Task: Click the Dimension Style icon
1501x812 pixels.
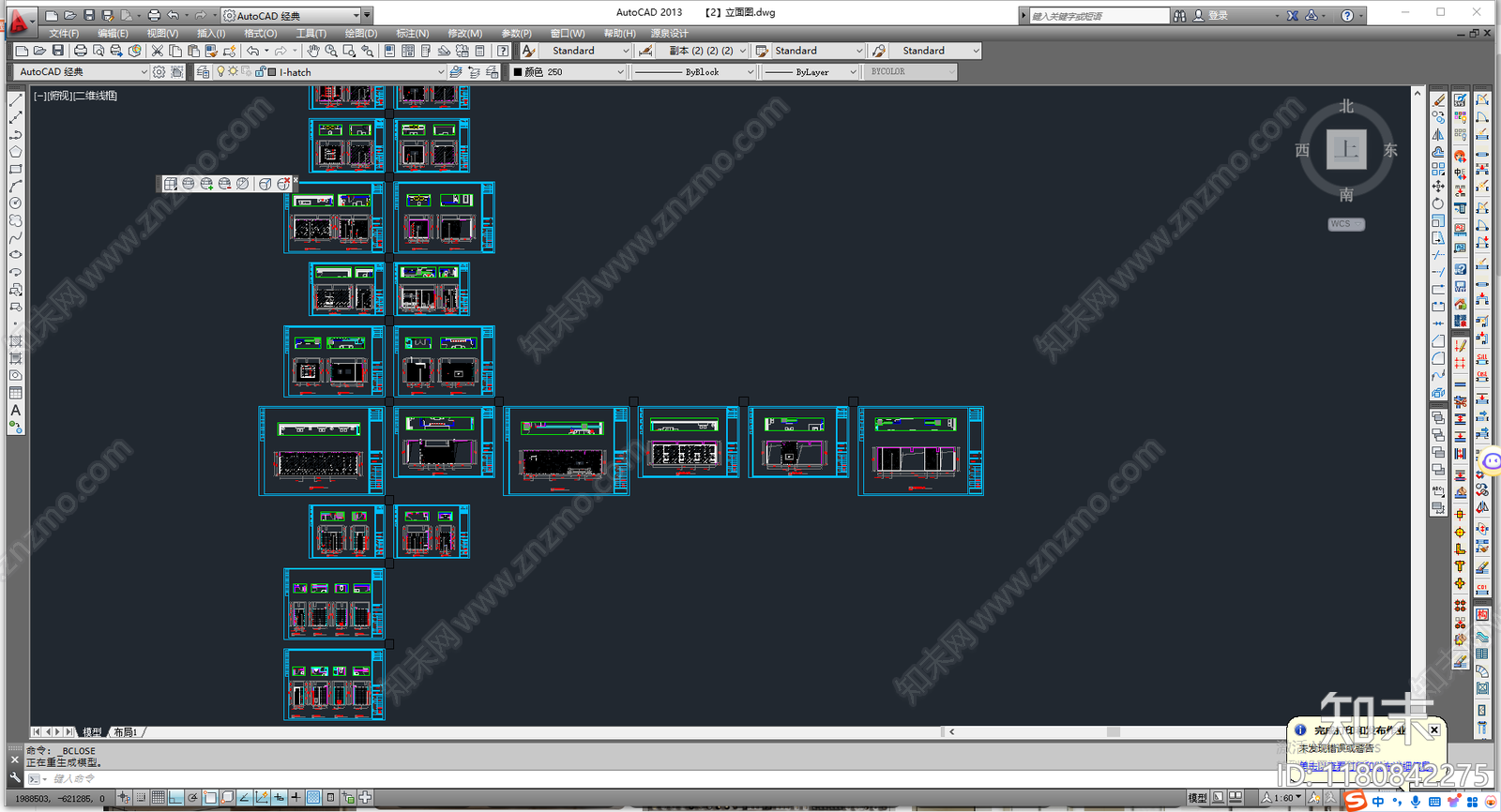Action: coord(645,51)
